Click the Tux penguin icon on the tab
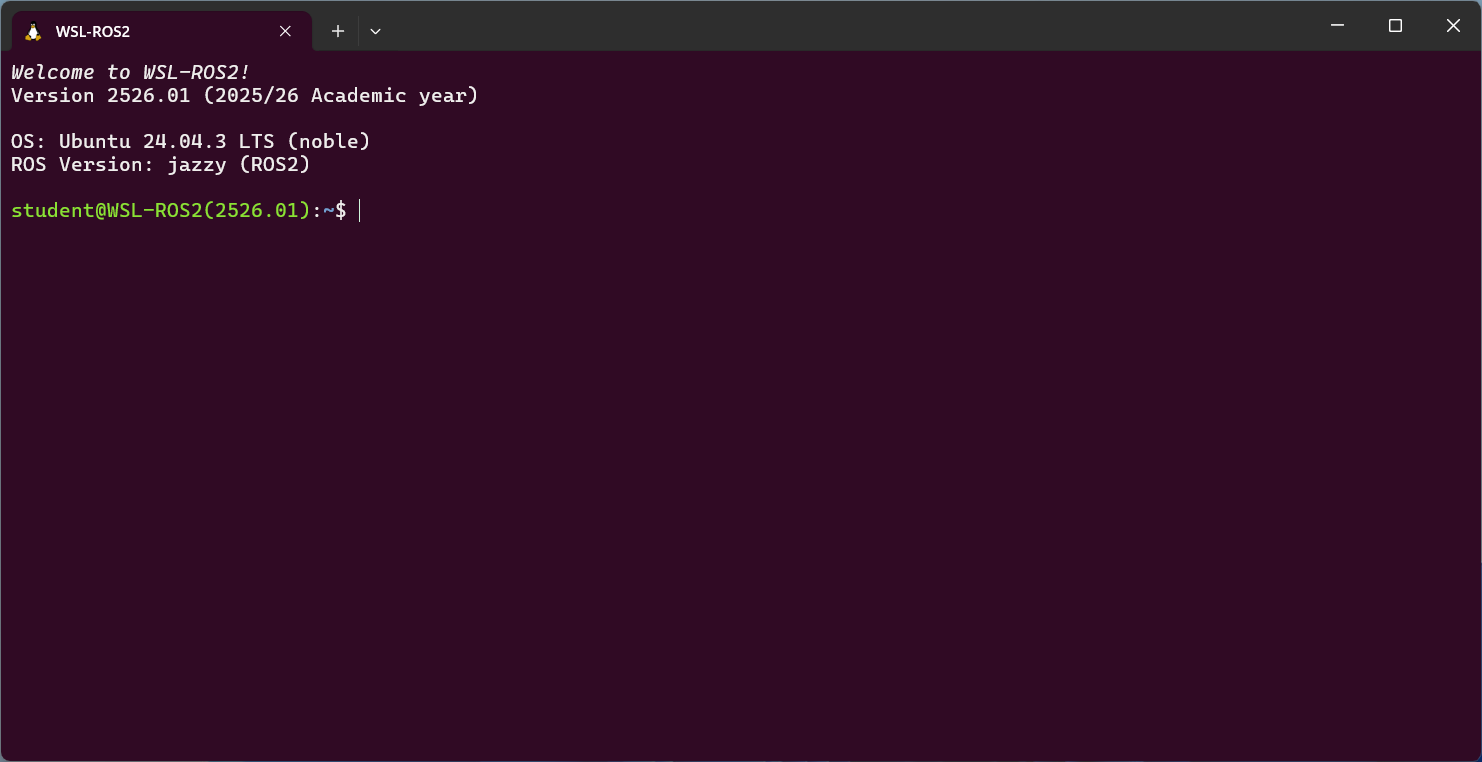 click(x=33, y=31)
